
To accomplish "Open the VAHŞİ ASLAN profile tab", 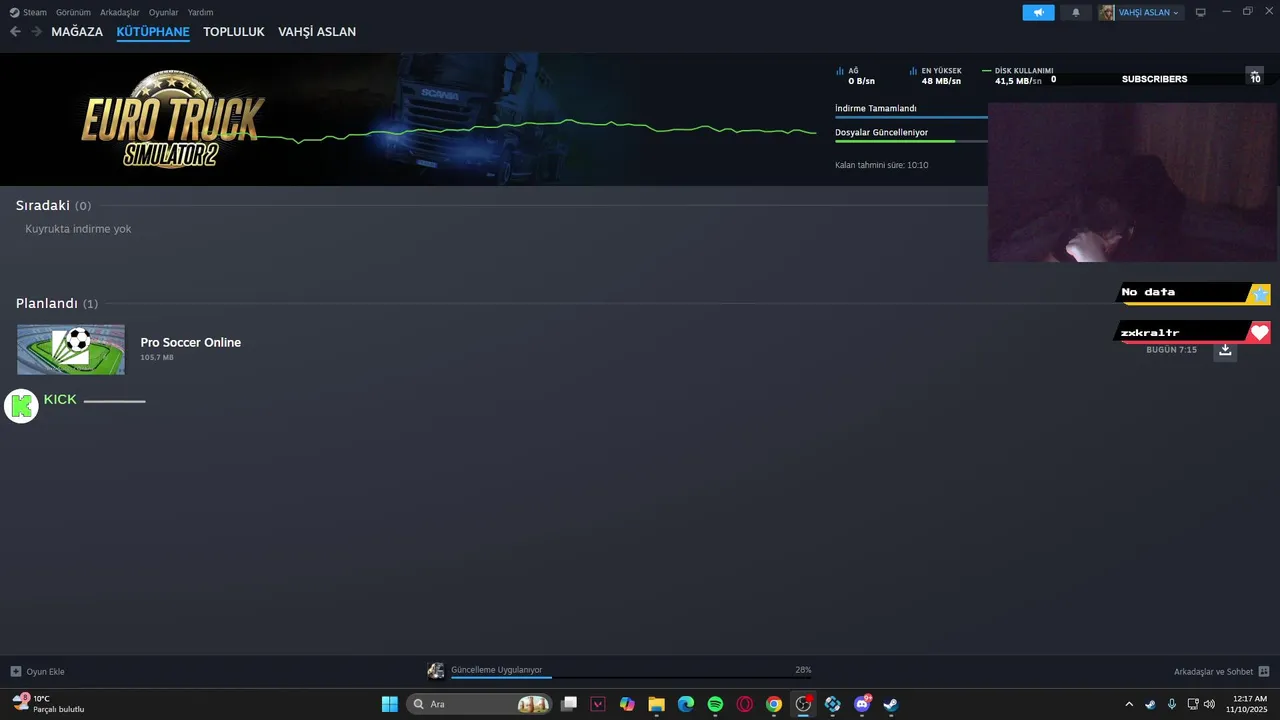I will point(317,32).
